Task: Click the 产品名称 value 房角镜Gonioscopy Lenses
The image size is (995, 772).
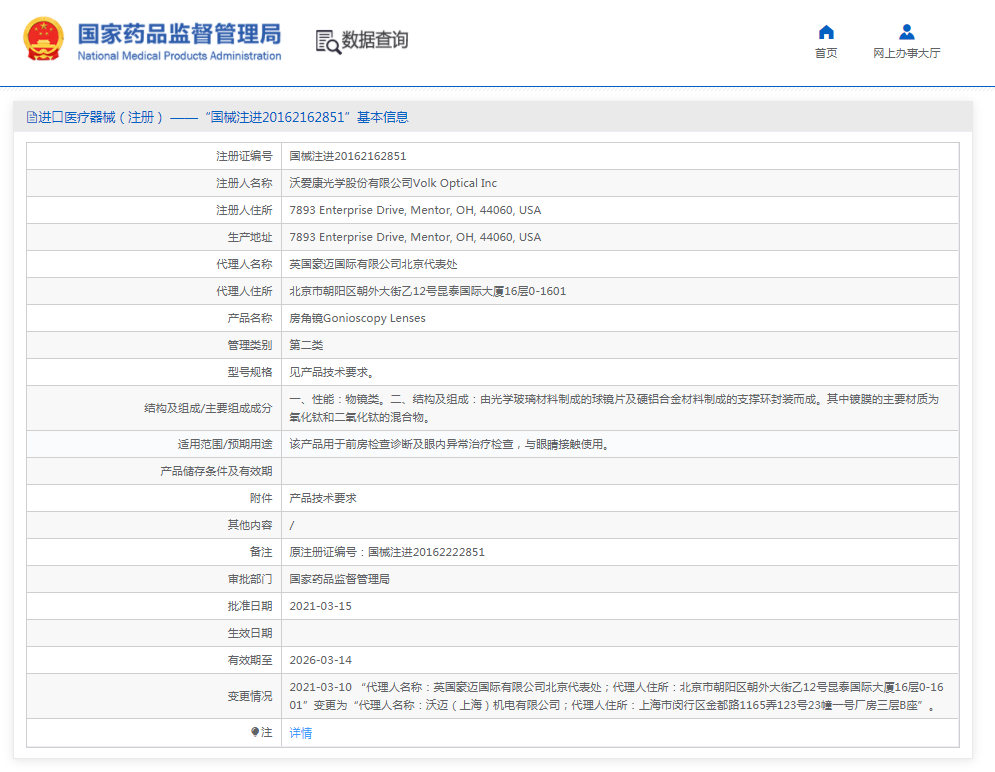Action: click(x=356, y=317)
